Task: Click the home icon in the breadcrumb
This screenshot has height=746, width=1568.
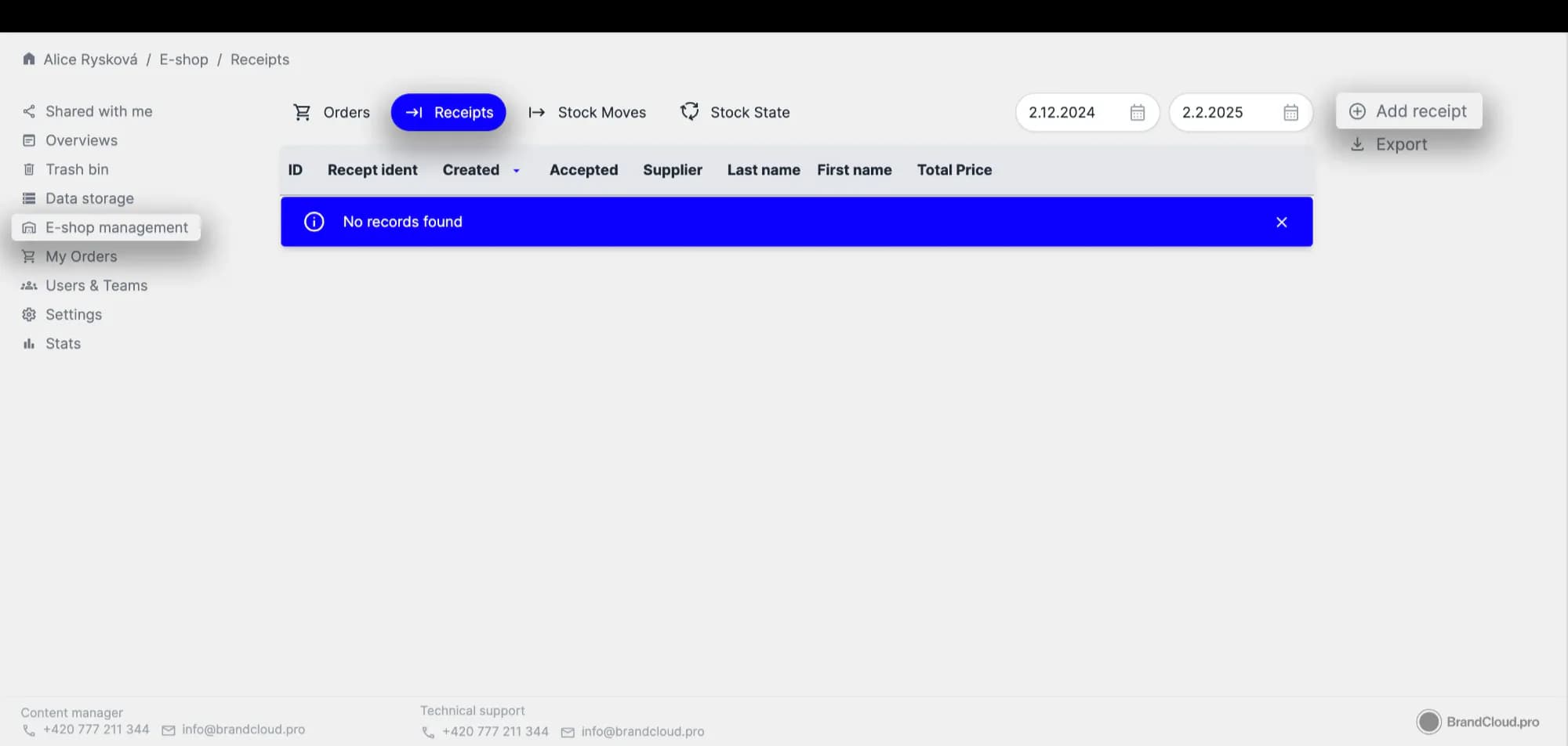Action: tap(29, 60)
